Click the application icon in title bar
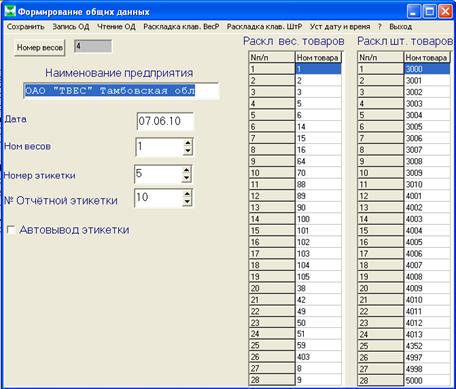The width and height of the screenshot is (456, 389). 10,11
